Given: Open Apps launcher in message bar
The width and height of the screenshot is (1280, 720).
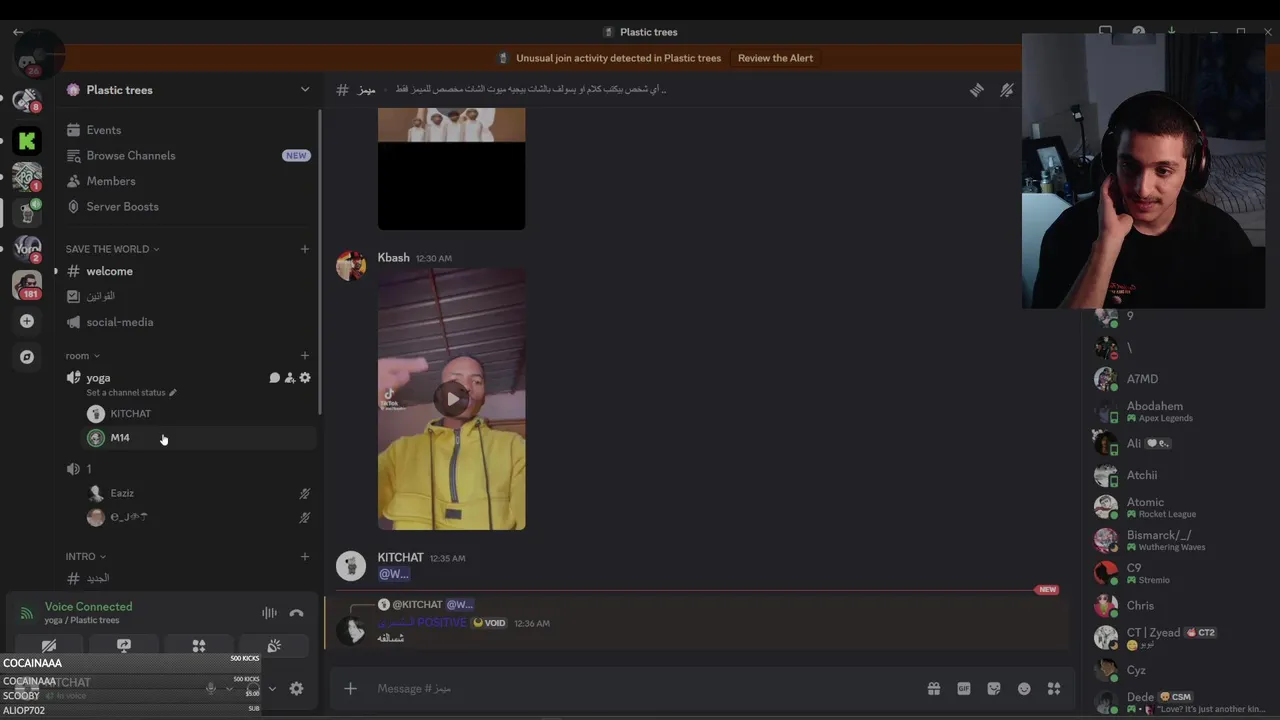Looking at the screenshot, I should (1053, 688).
